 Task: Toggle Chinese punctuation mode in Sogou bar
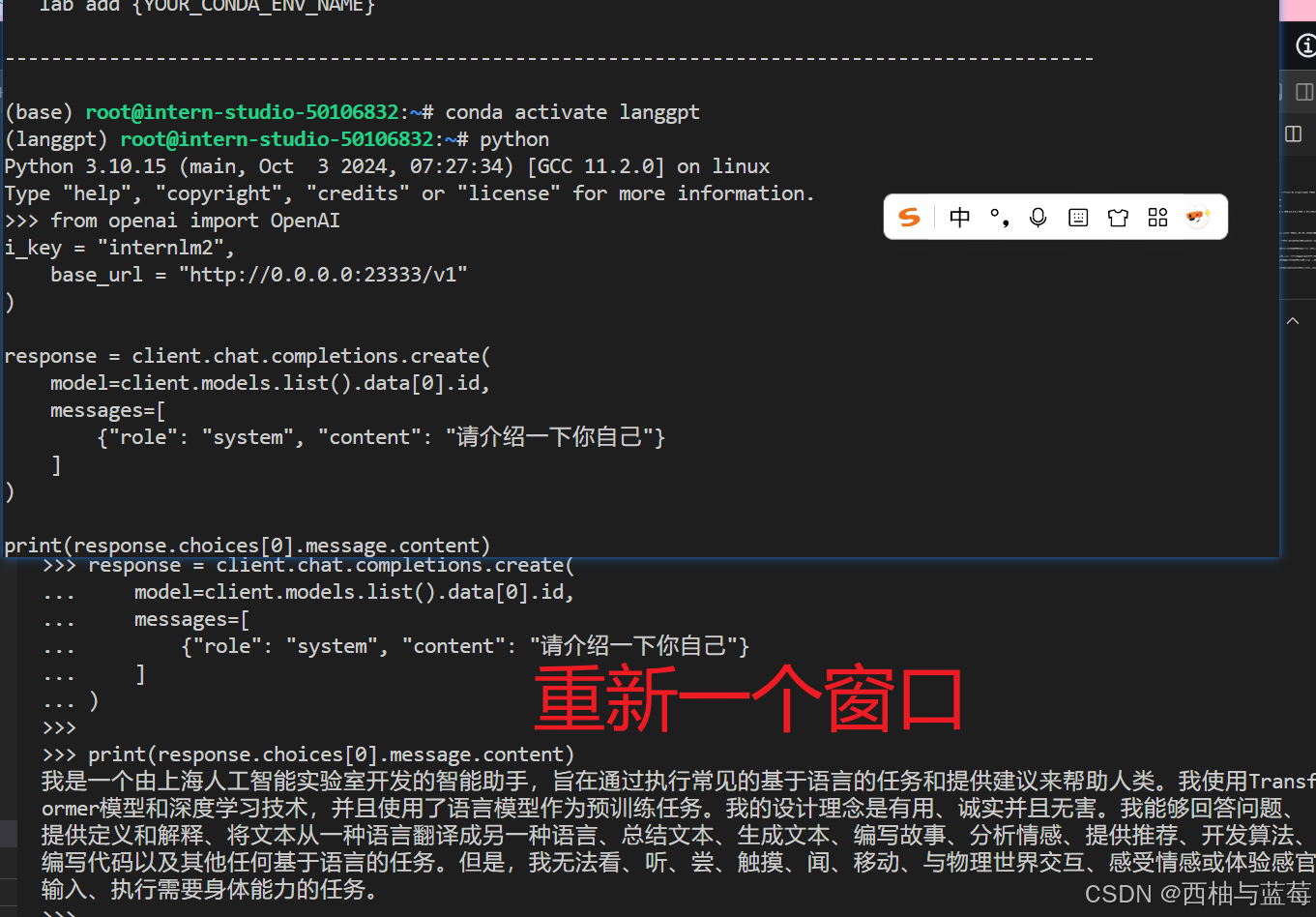tap(1000, 218)
